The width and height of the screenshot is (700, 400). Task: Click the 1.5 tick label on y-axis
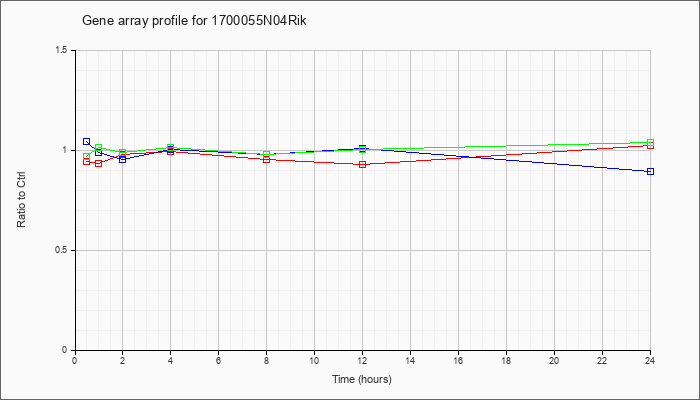click(62, 50)
